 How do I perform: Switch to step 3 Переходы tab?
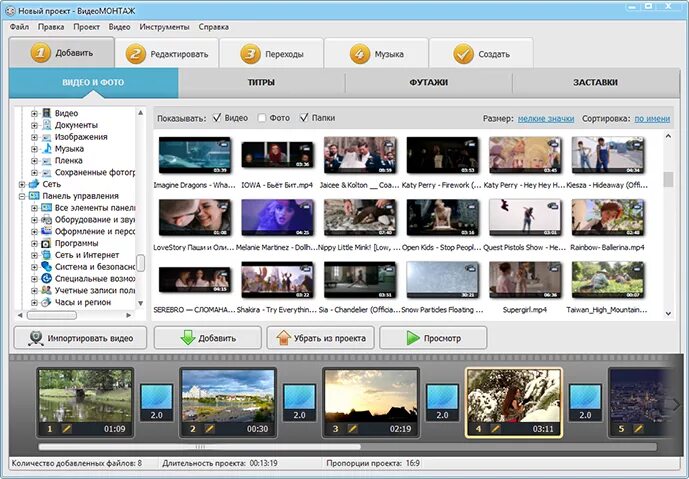click(x=272, y=54)
